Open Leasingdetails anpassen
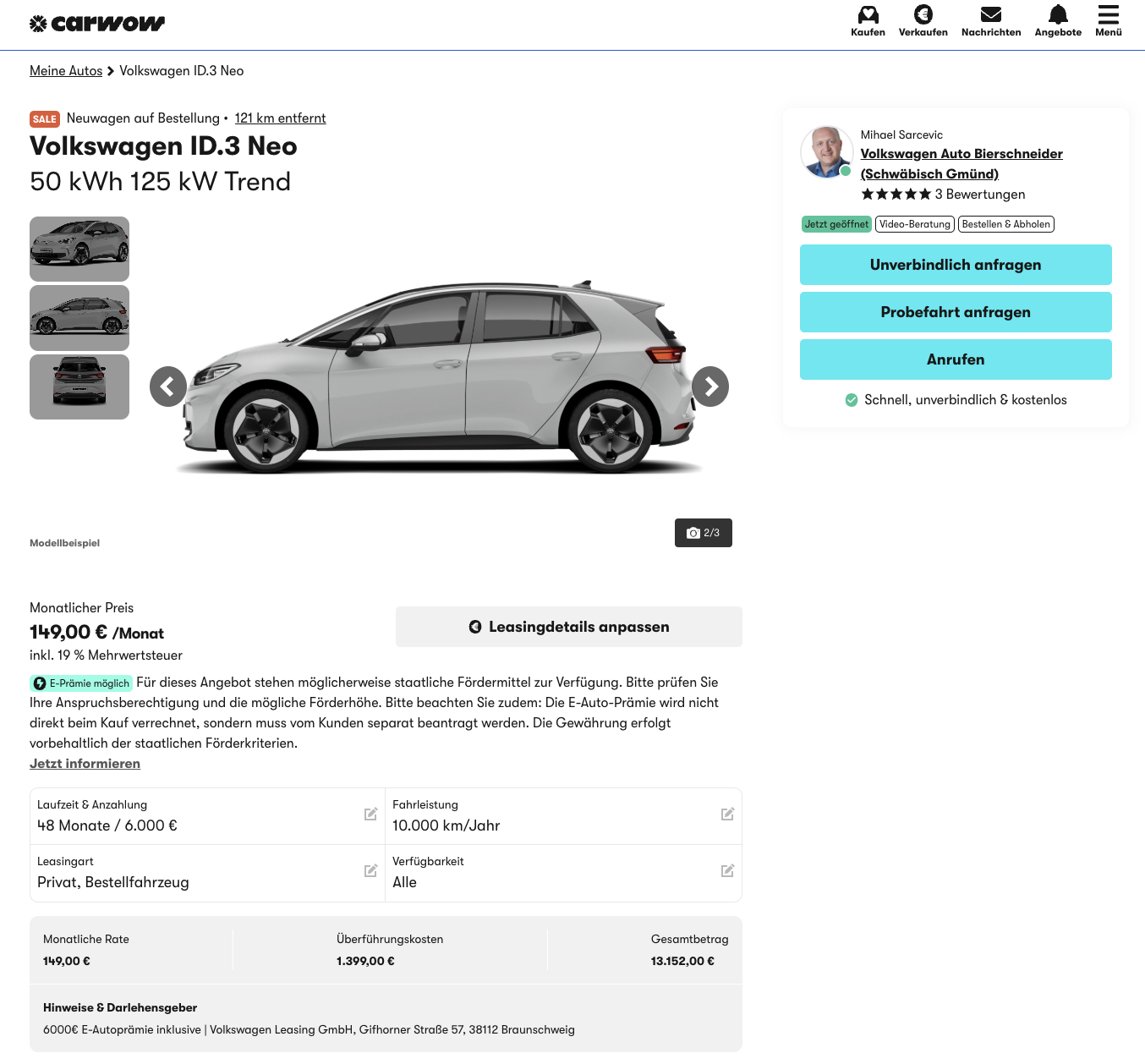The height and width of the screenshot is (1064, 1145). tap(568, 627)
